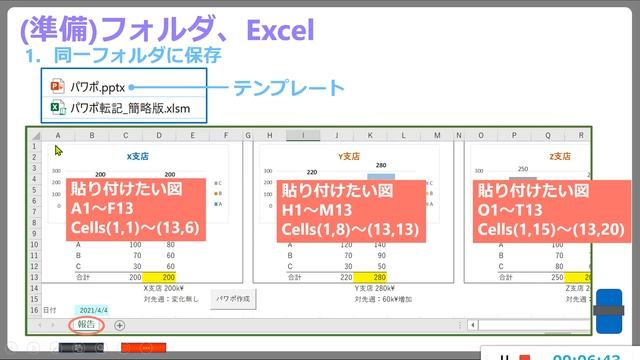Select row 16 header
640x360 pixels.
34,310
